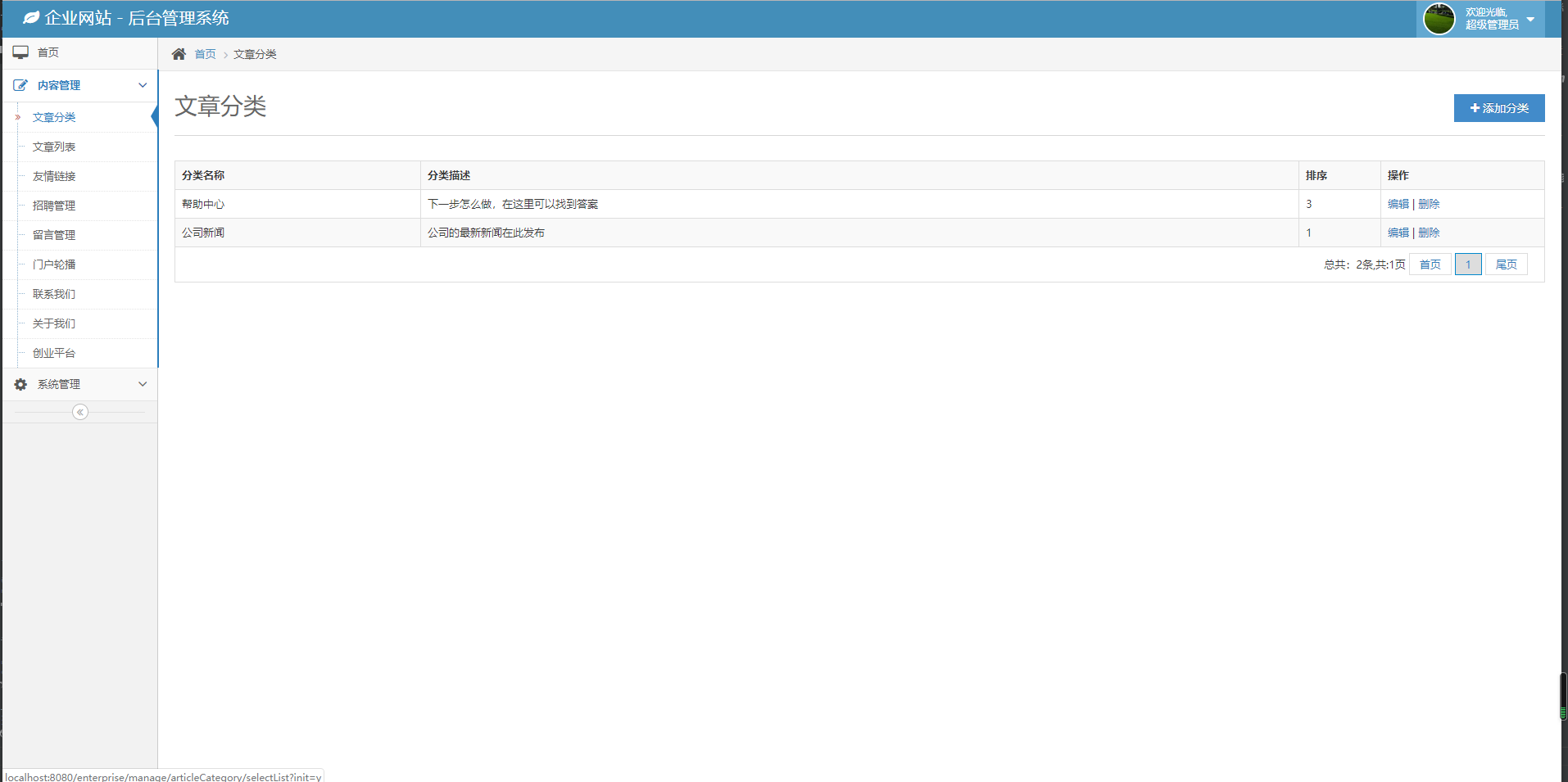This screenshot has width=1568, height=782.
Task: Collapse the 内容管理 menu chevron
Action: 143,85
